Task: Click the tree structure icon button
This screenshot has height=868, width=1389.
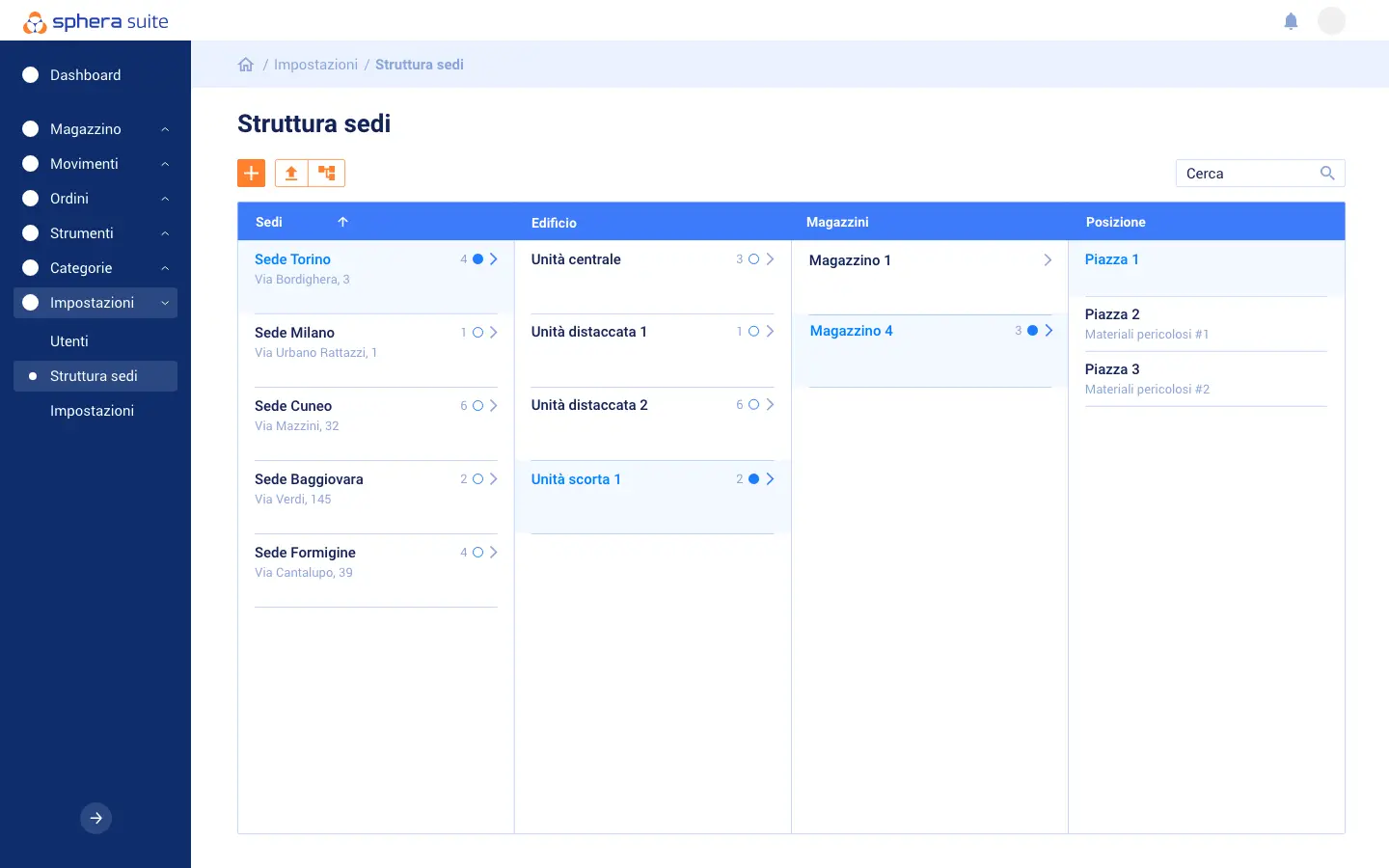Action: (x=327, y=173)
